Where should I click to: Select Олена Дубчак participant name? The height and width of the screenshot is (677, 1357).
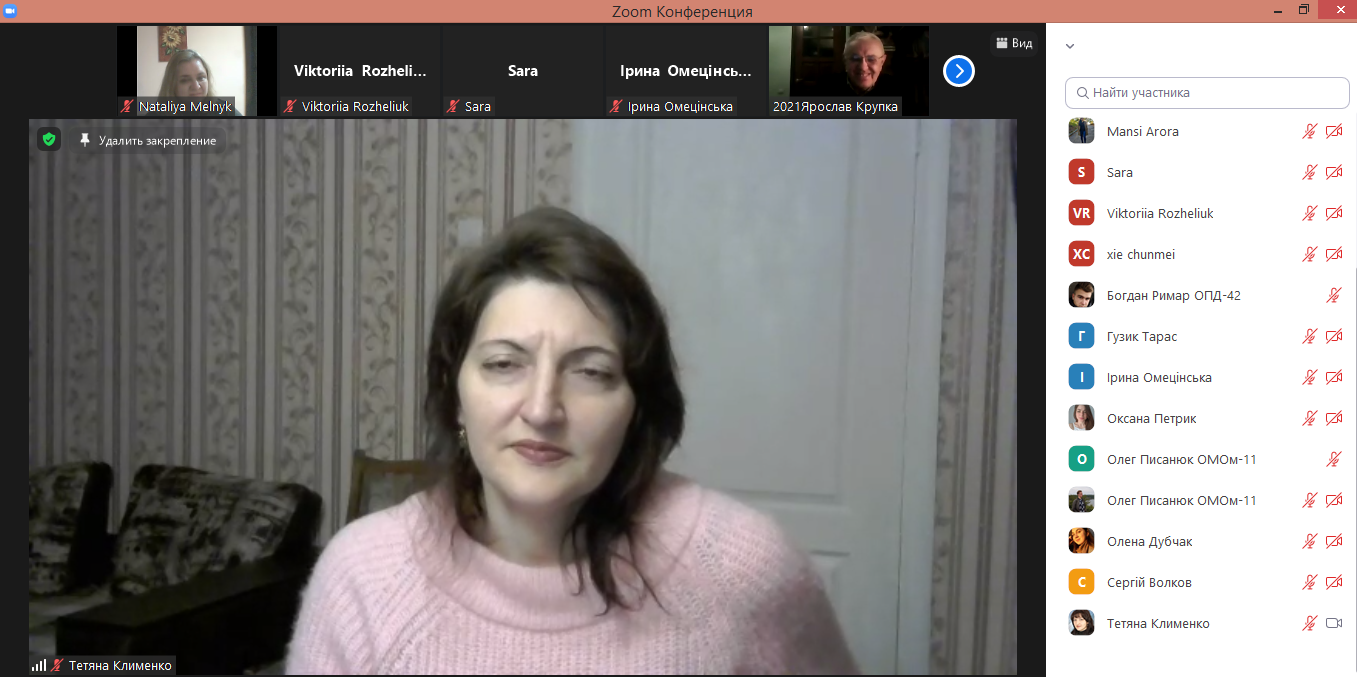click(1150, 541)
